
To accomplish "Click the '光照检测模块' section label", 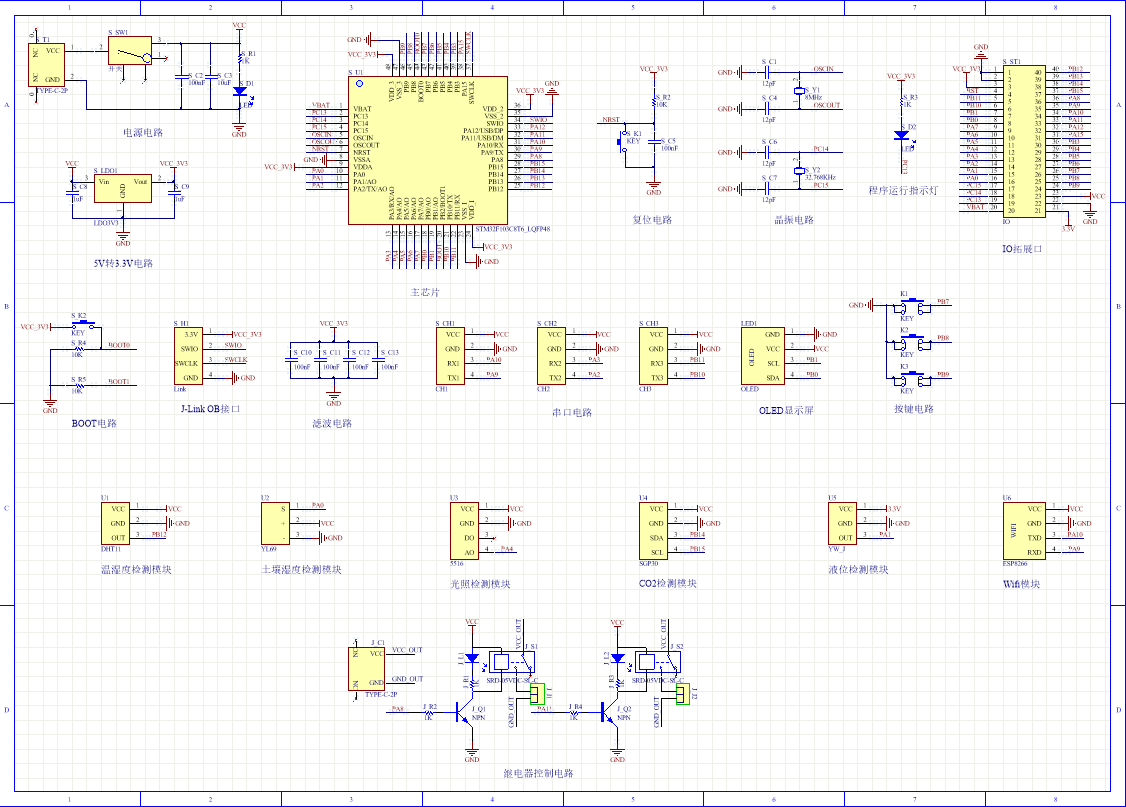I will tap(480, 584).
